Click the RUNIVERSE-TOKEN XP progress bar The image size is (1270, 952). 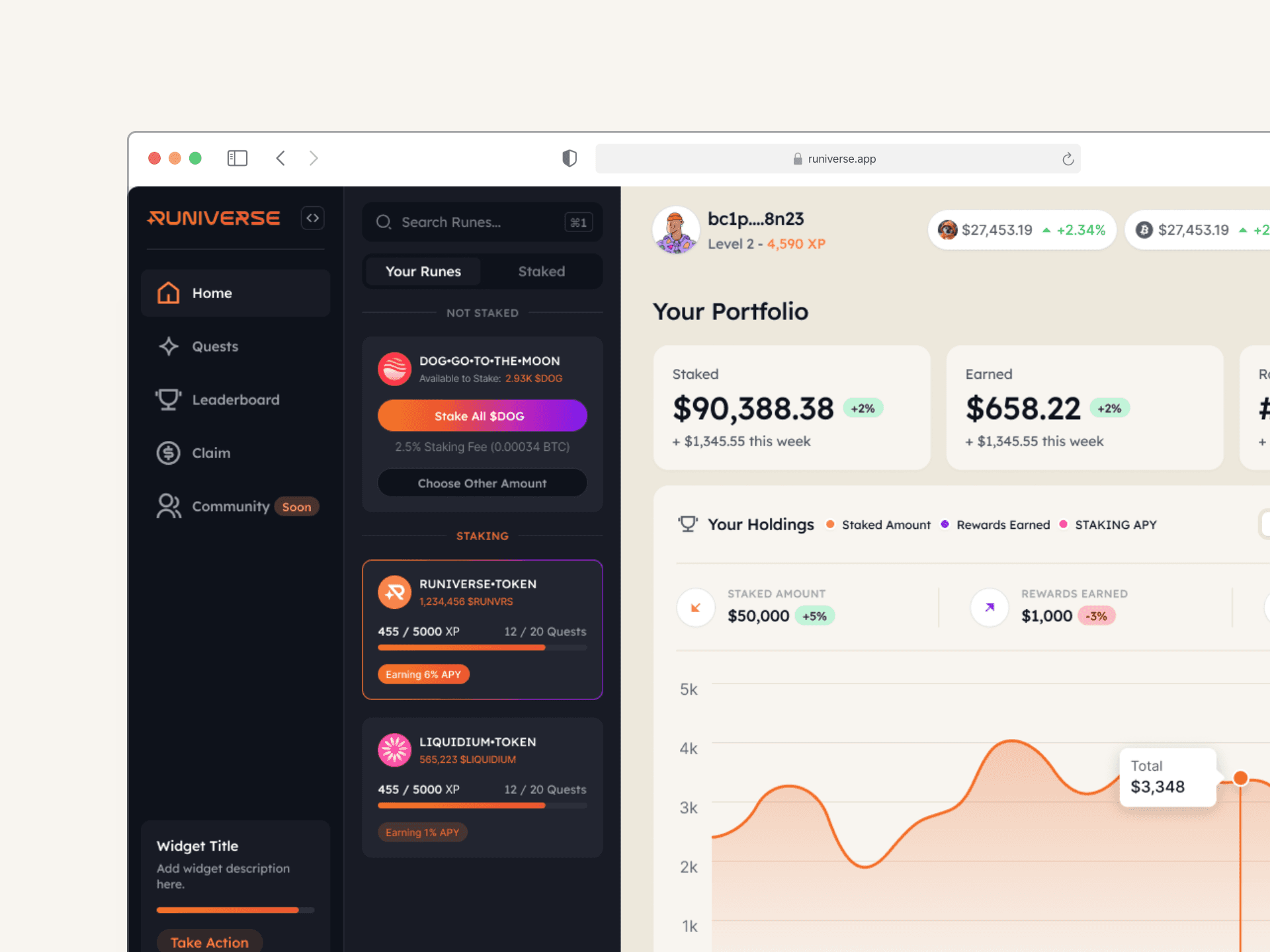482,648
